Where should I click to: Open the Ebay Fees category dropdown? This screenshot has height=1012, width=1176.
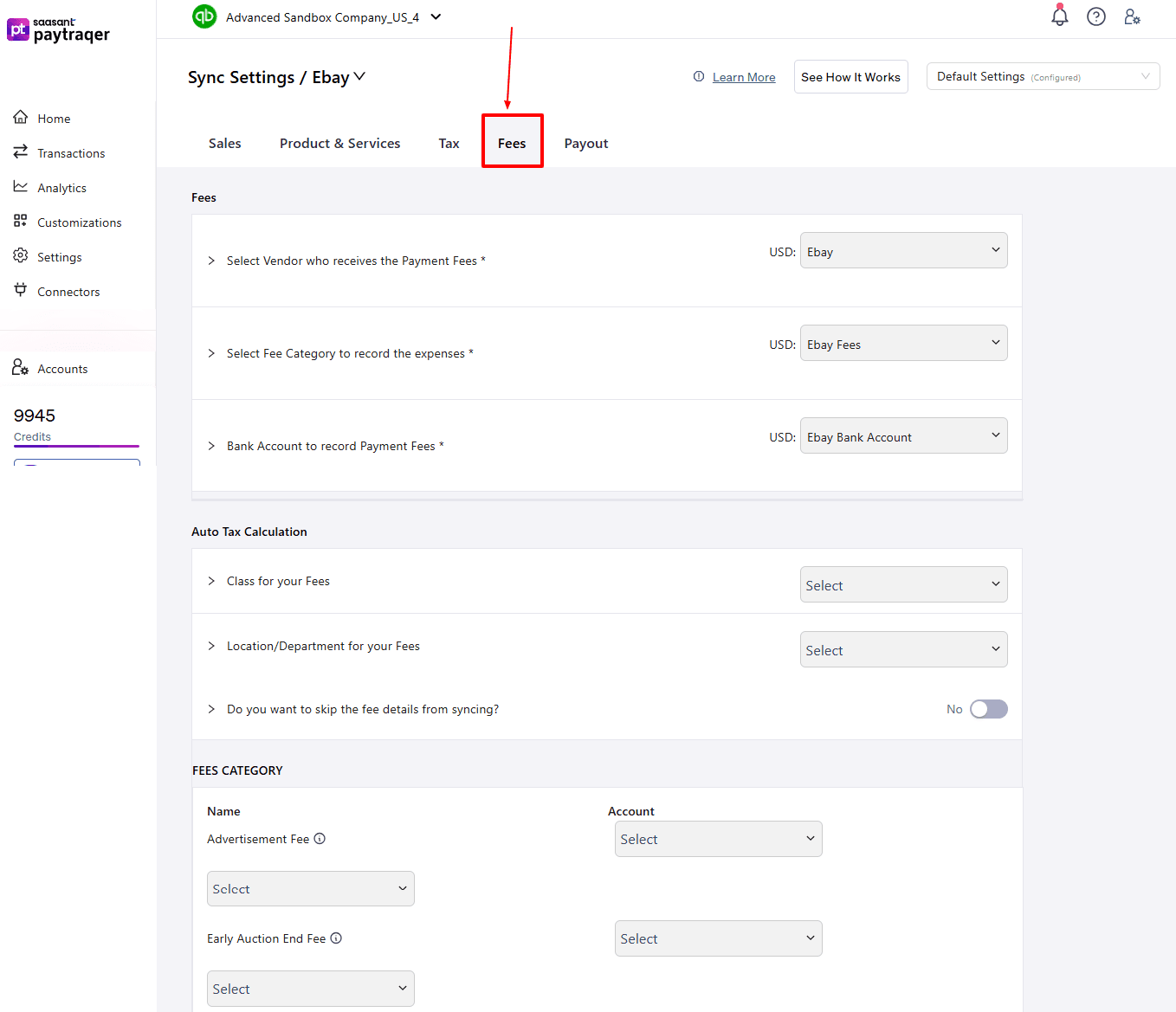tap(904, 343)
